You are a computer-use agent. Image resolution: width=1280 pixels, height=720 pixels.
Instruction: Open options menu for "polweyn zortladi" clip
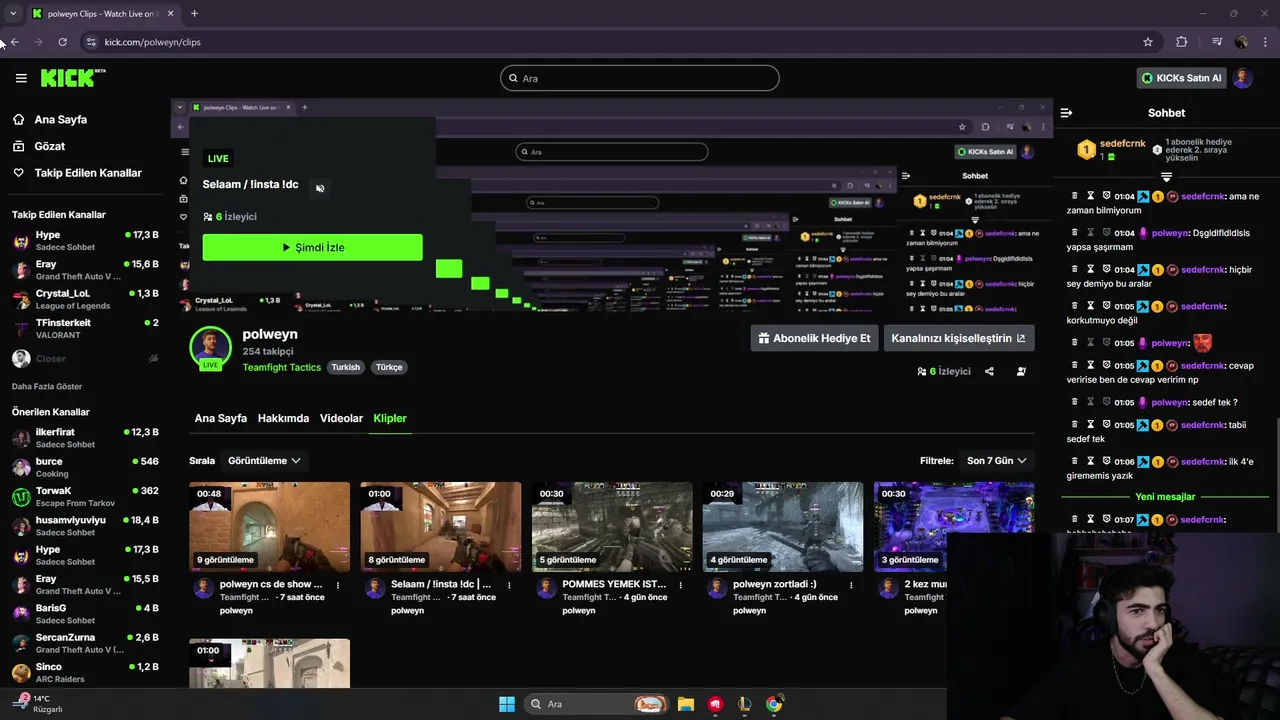[851, 585]
